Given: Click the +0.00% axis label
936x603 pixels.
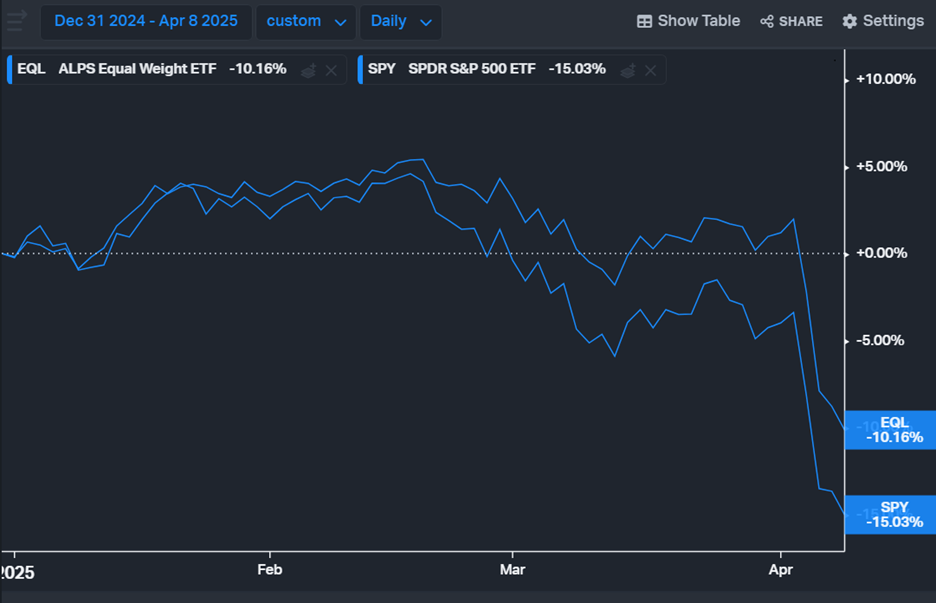Looking at the screenshot, I should coord(882,253).
